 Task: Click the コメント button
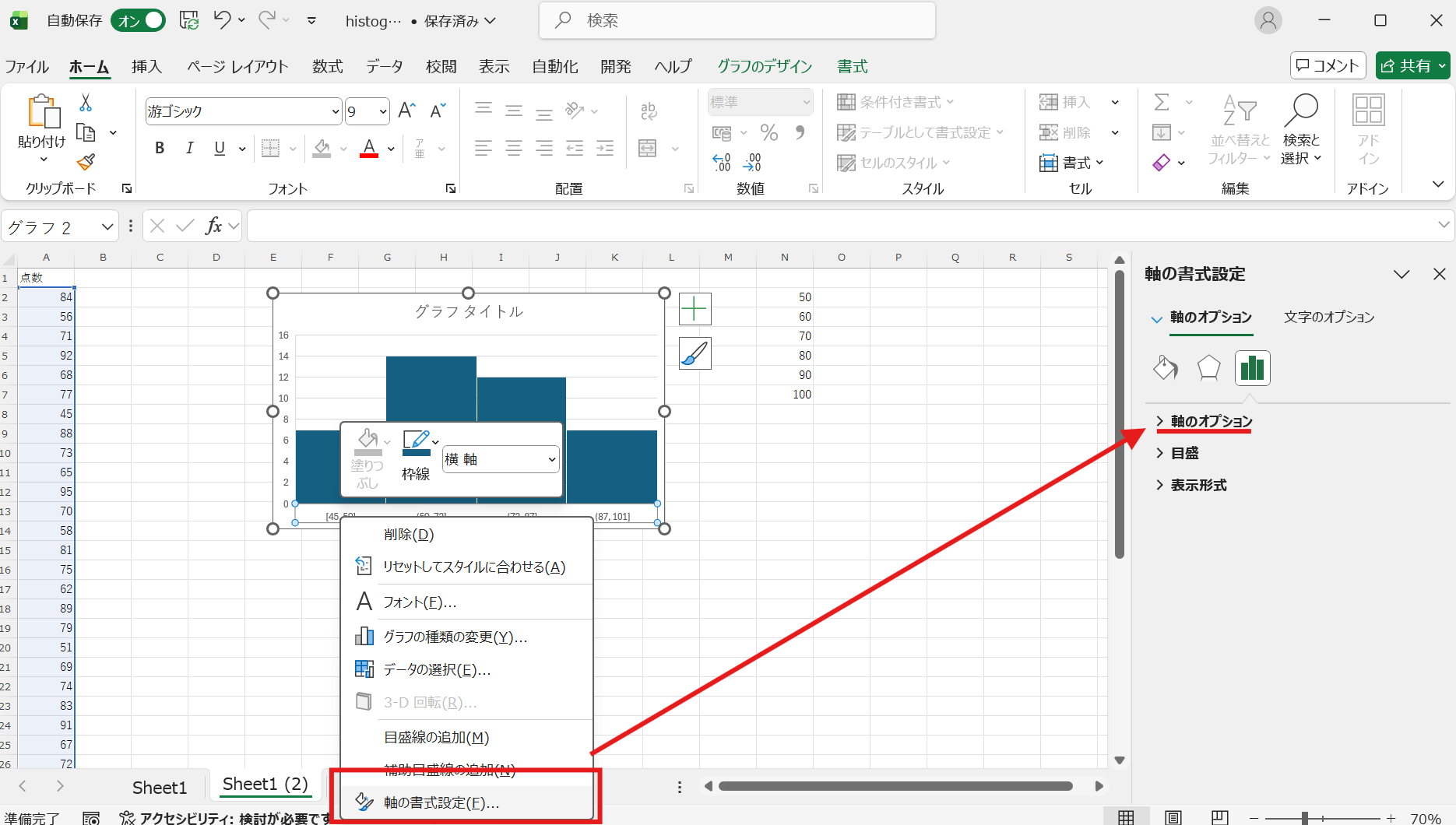point(1328,66)
